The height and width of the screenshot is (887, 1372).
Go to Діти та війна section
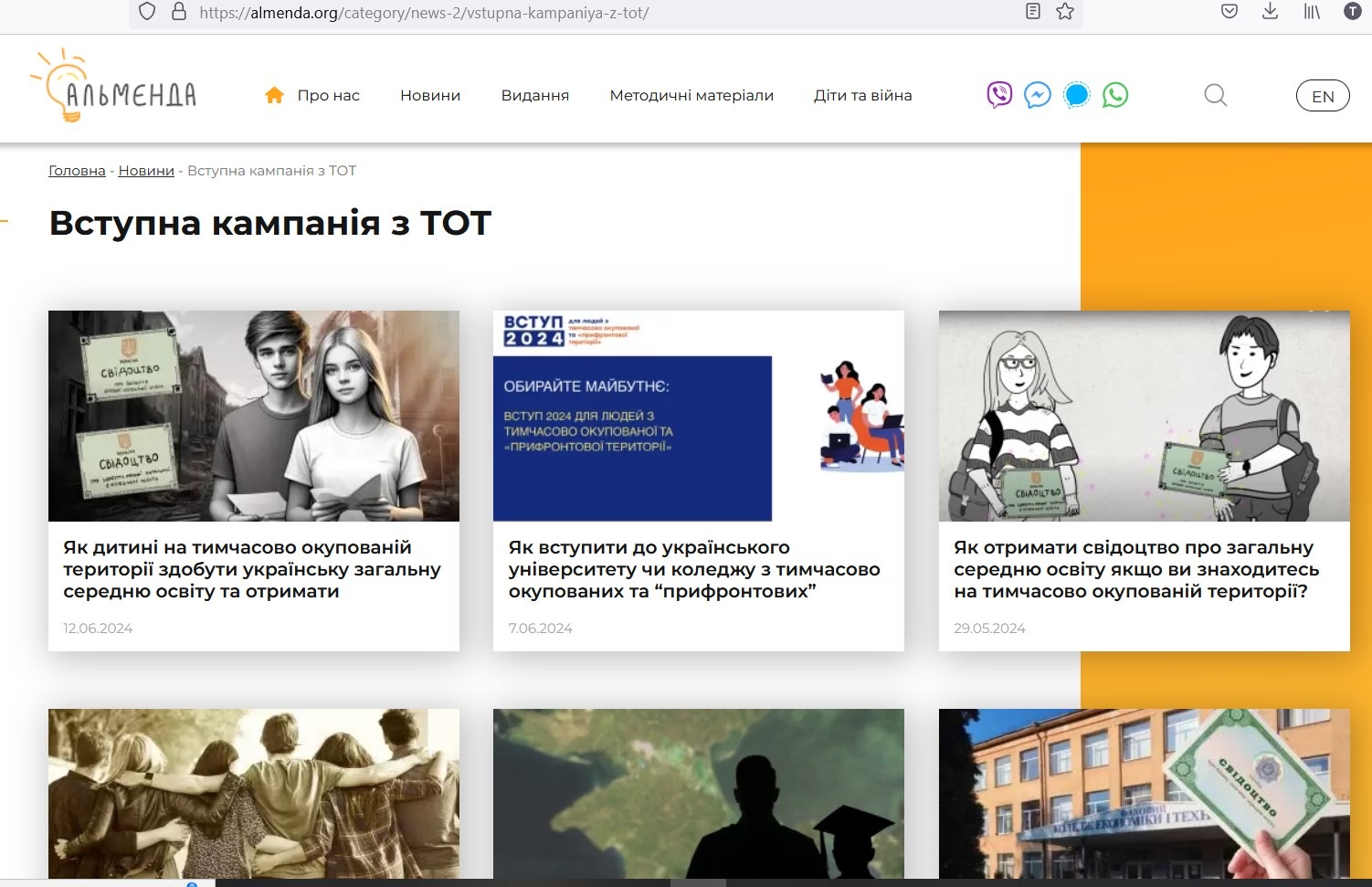tap(862, 95)
